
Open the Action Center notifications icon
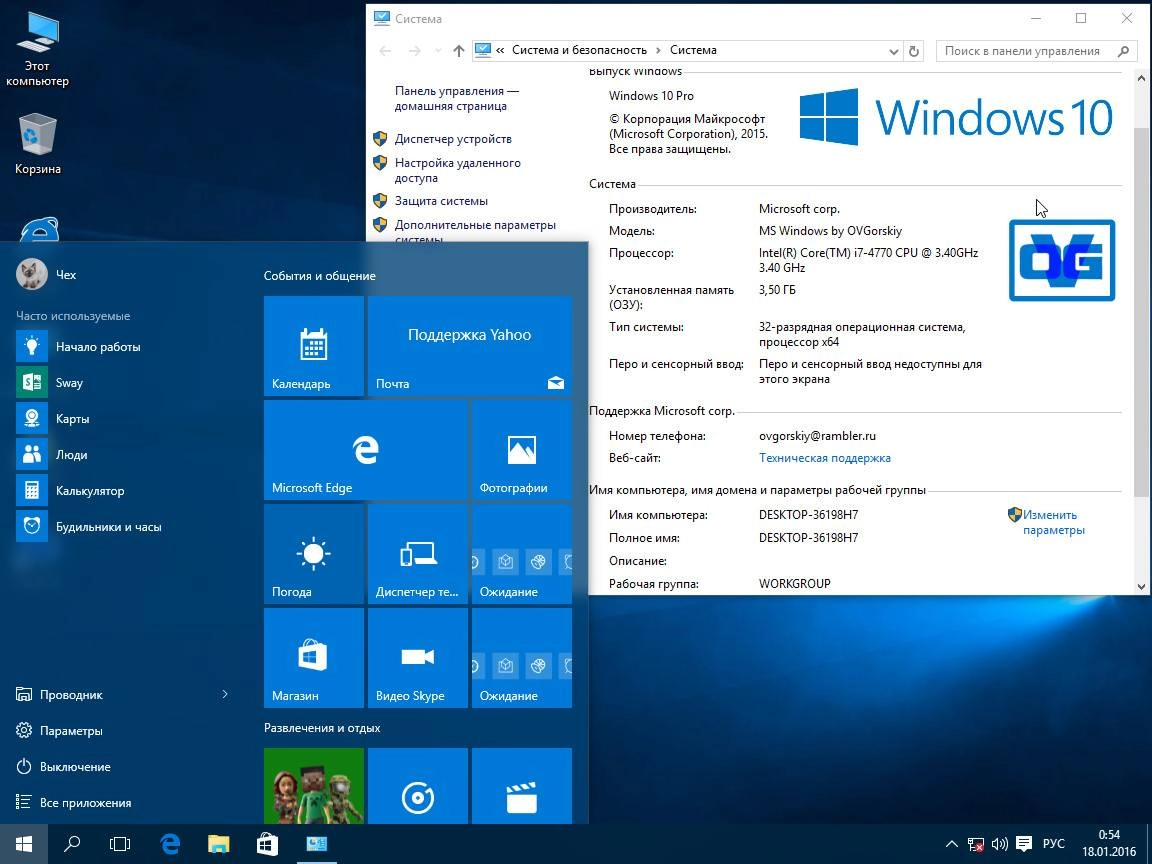click(1023, 844)
